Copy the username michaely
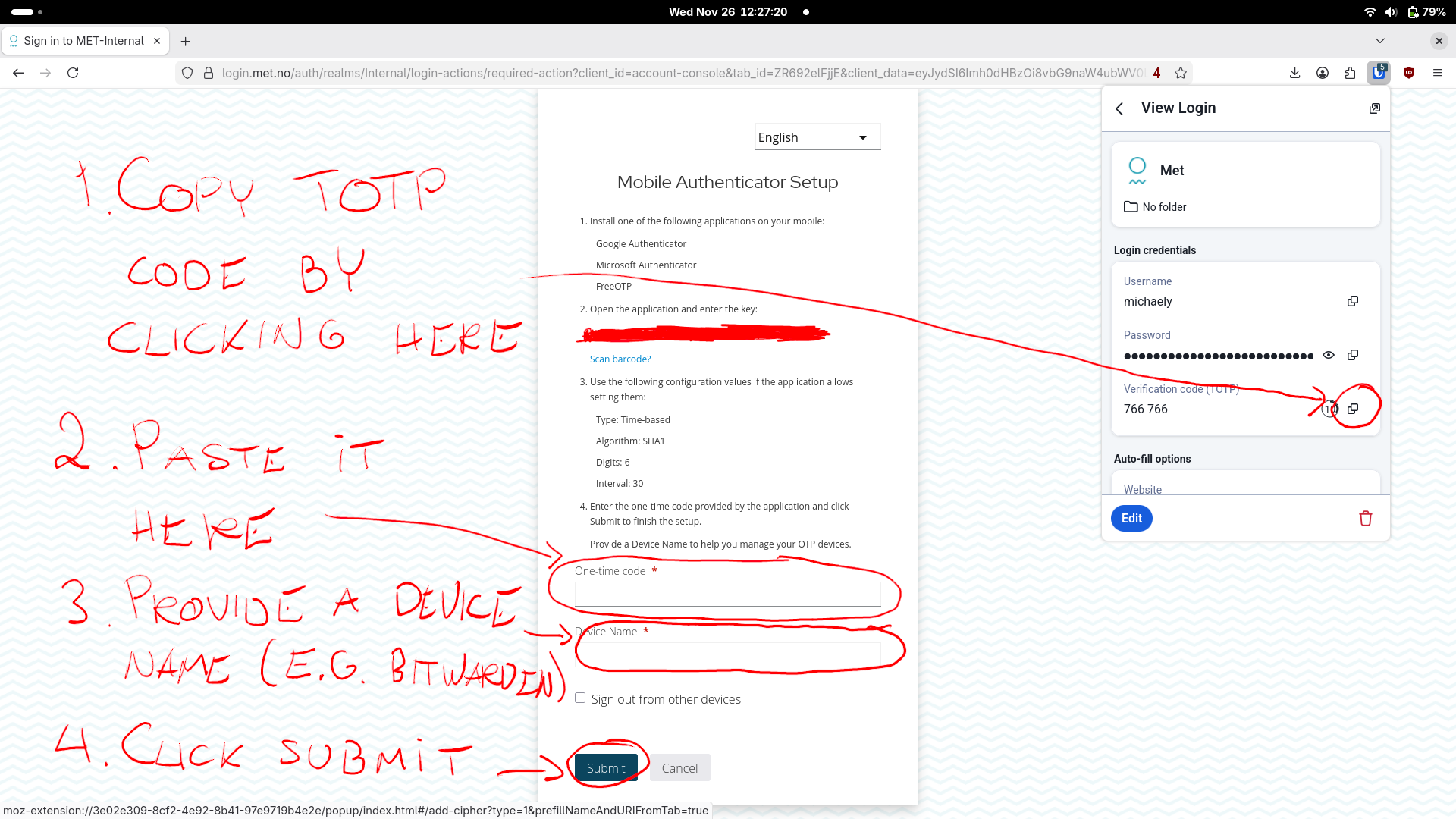Viewport: 1456px width, 819px height. click(1352, 301)
